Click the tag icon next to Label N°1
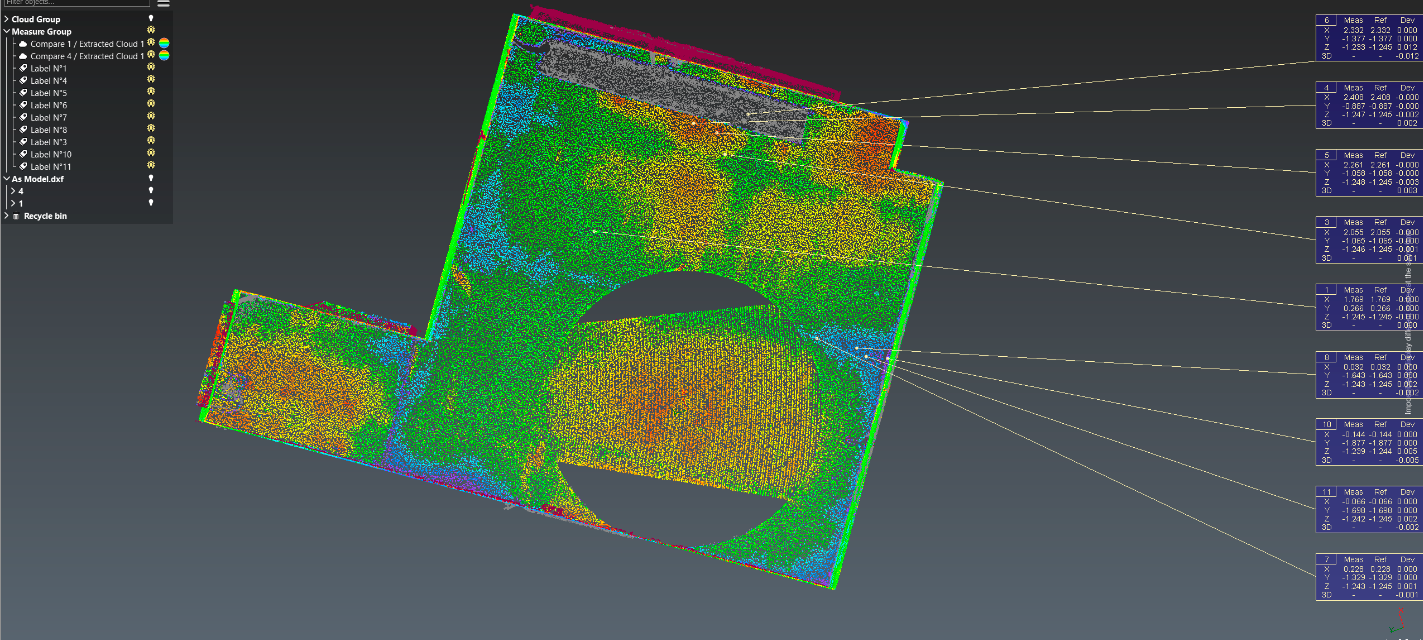 23,68
